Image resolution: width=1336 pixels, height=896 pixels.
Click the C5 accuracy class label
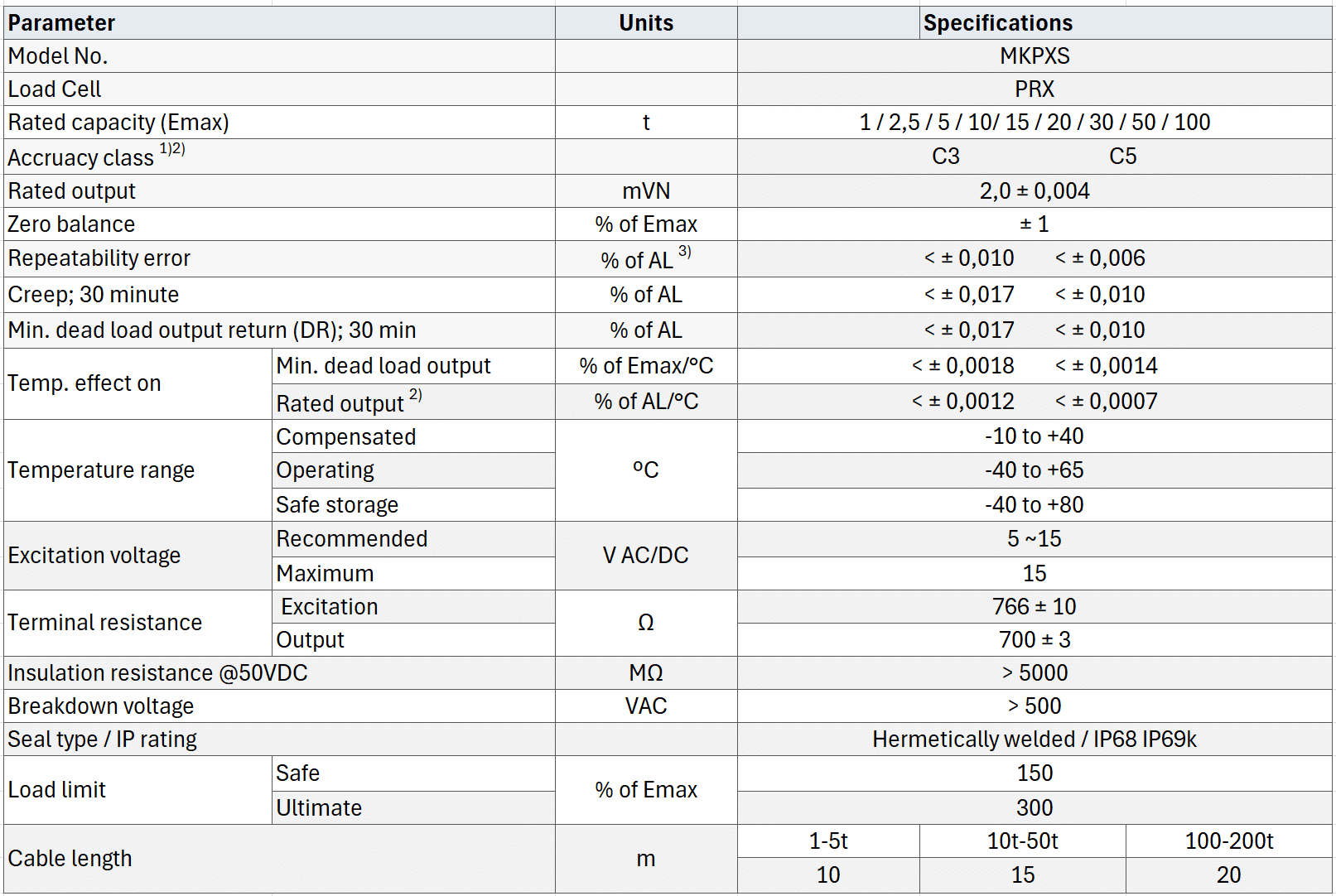pyautogui.click(x=1122, y=157)
